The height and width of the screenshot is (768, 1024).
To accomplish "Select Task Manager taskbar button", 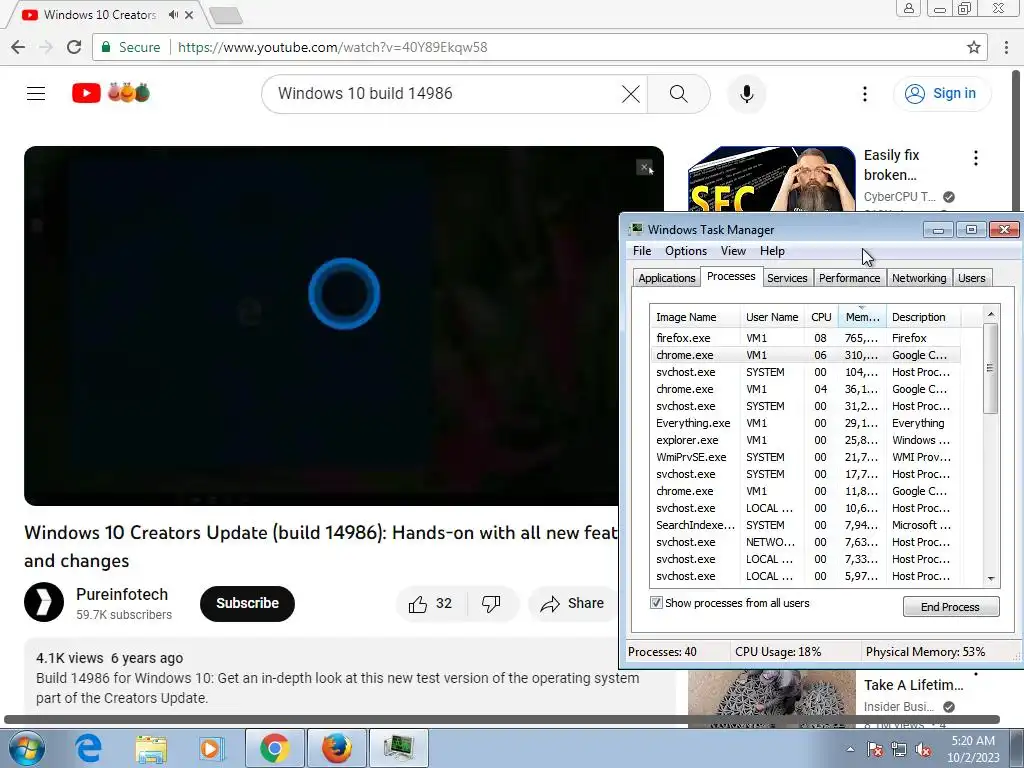I will (x=398, y=748).
